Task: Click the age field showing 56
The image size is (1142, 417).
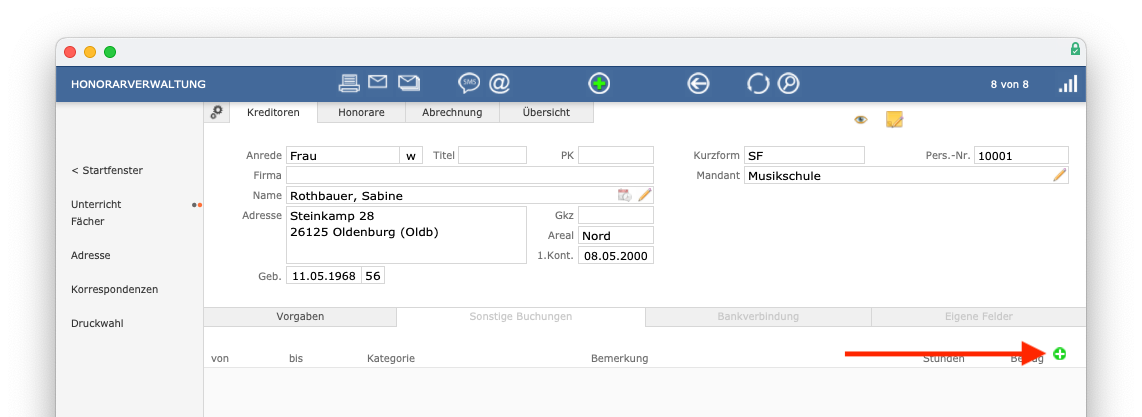Action: (374, 276)
